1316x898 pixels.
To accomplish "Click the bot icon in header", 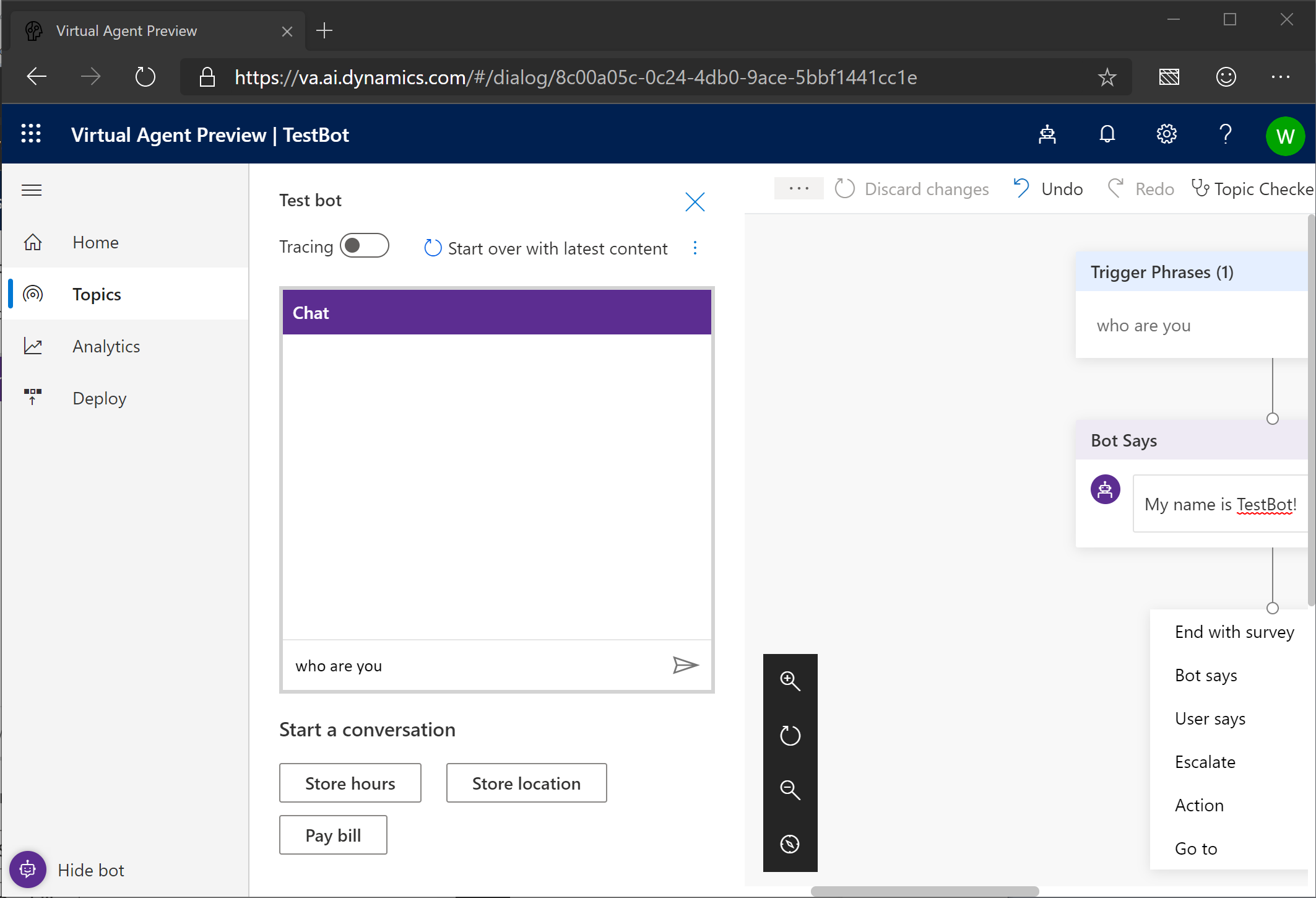I will [1047, 134].
